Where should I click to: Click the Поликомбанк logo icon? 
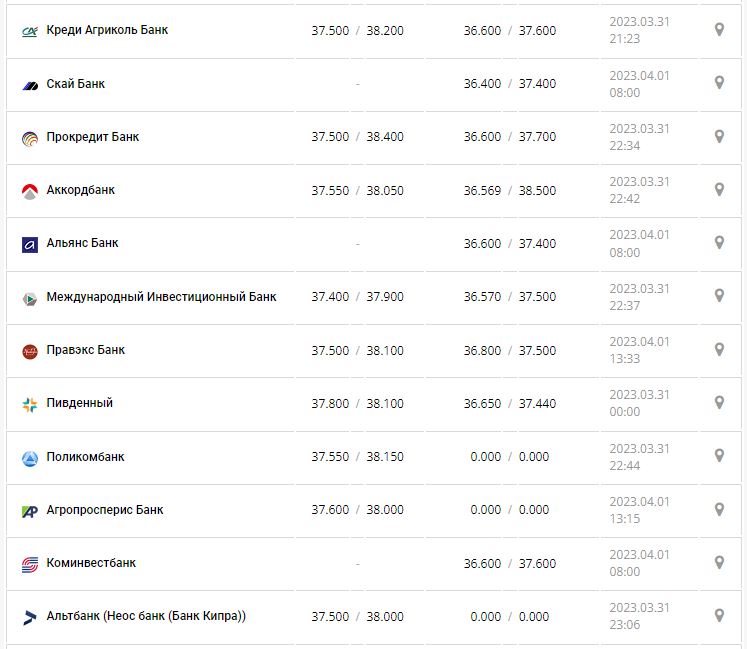tap(29, 458)
